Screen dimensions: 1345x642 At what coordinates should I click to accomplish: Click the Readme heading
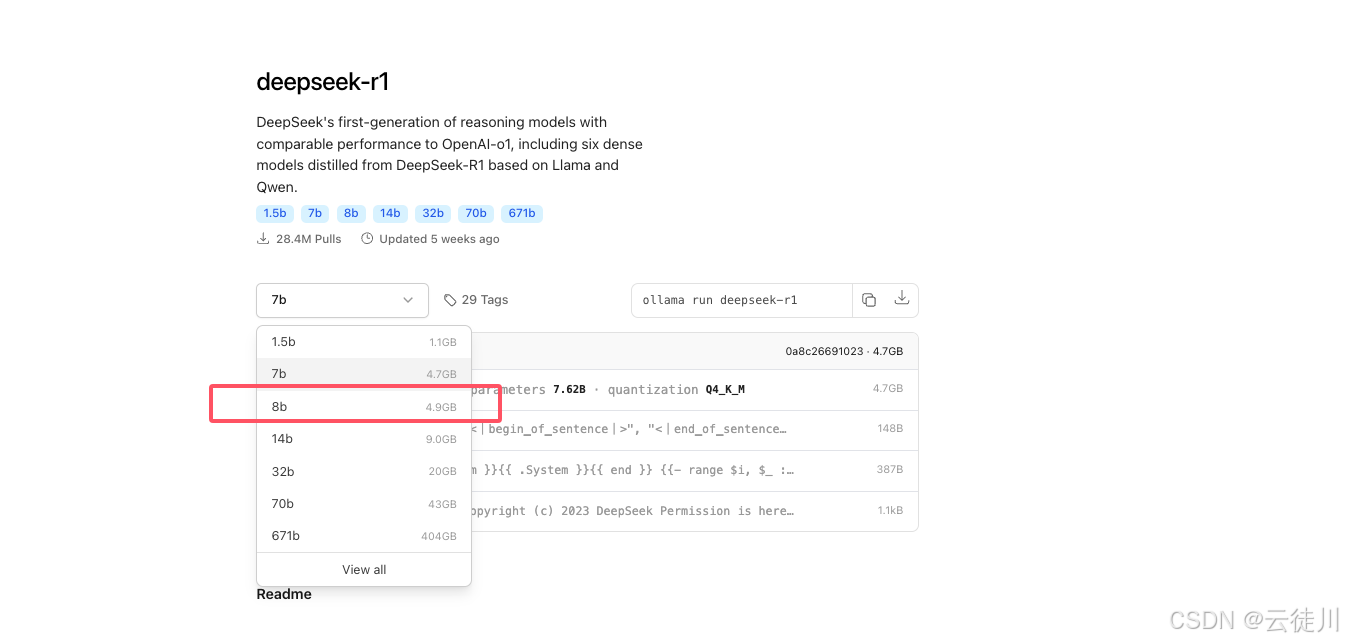tap(284, 594)
